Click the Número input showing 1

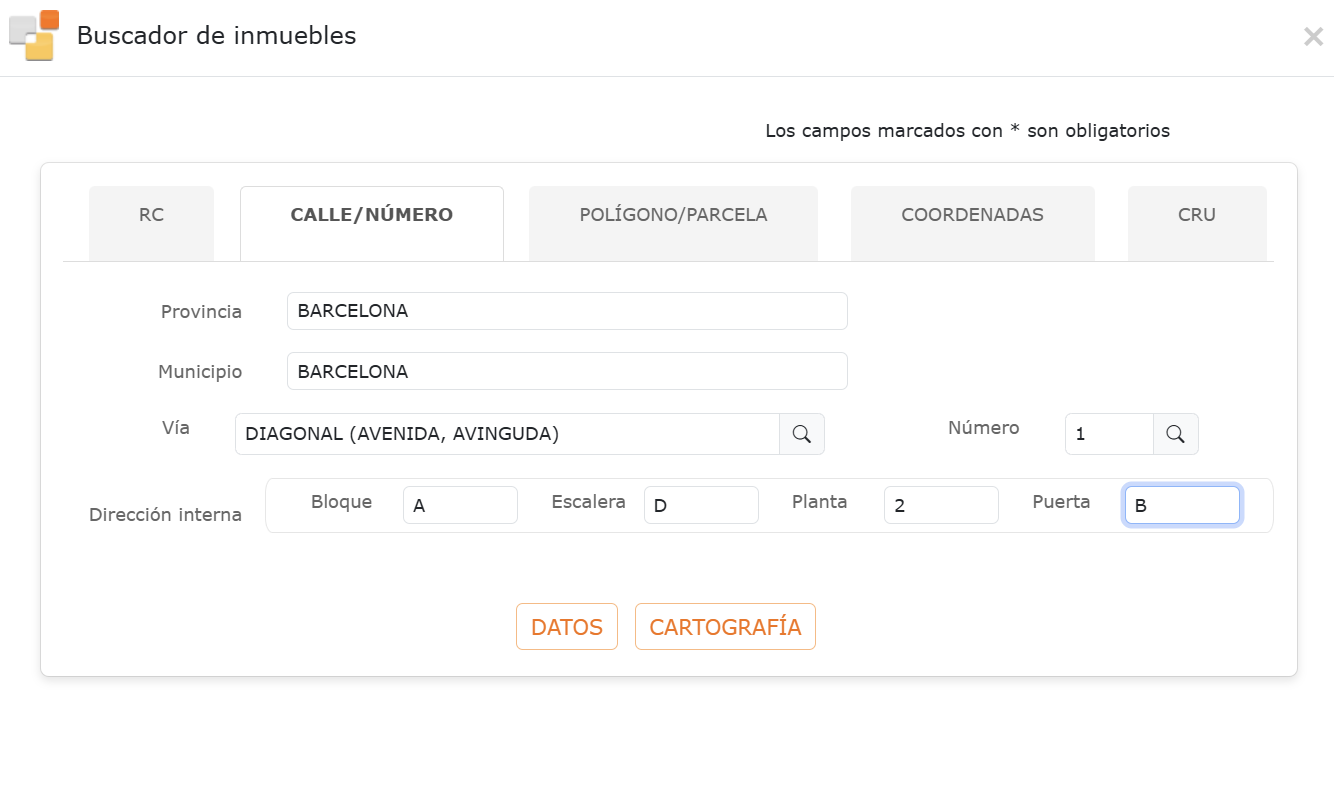coord(1109,434)
